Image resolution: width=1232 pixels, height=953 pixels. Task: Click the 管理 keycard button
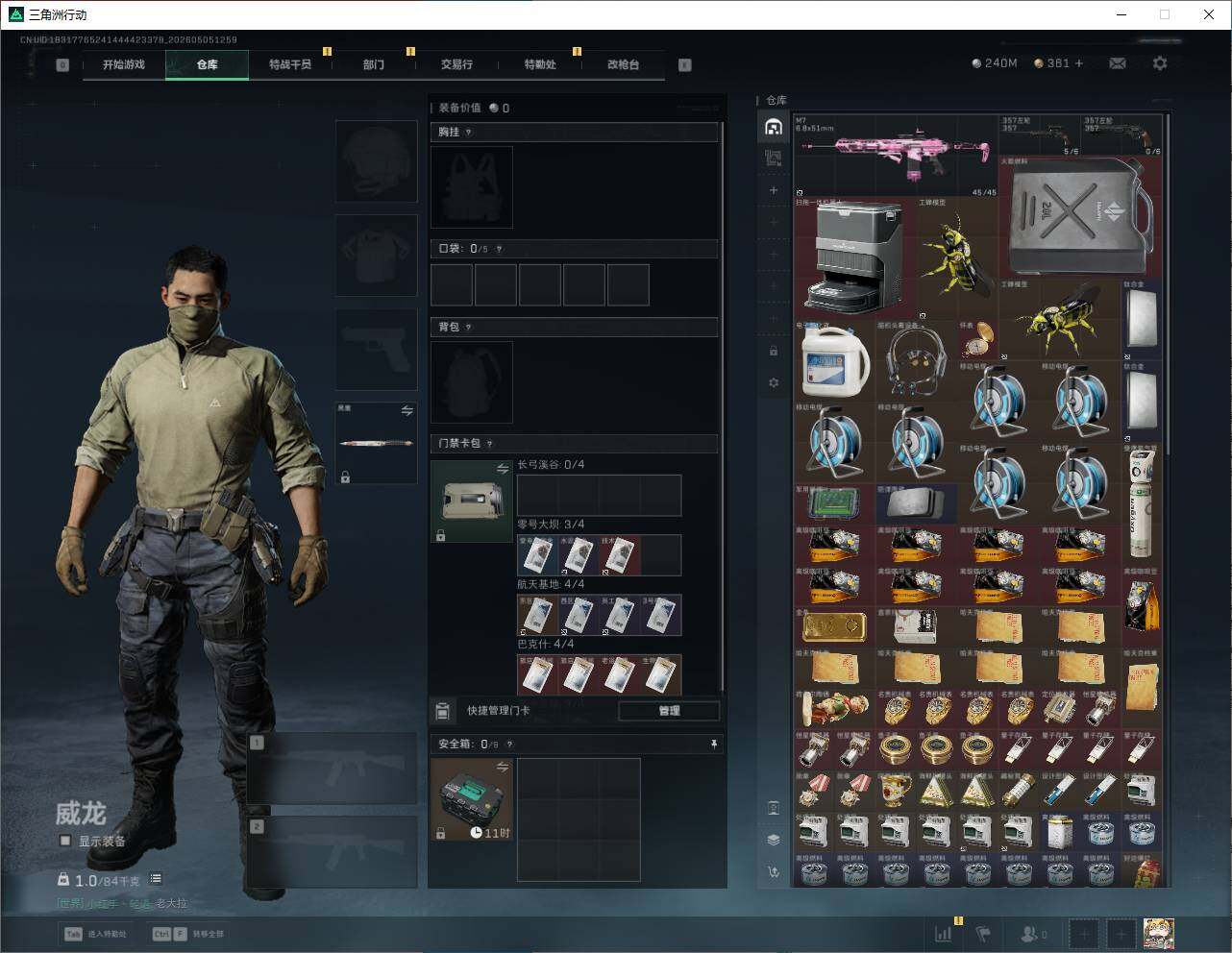[669, 711]
